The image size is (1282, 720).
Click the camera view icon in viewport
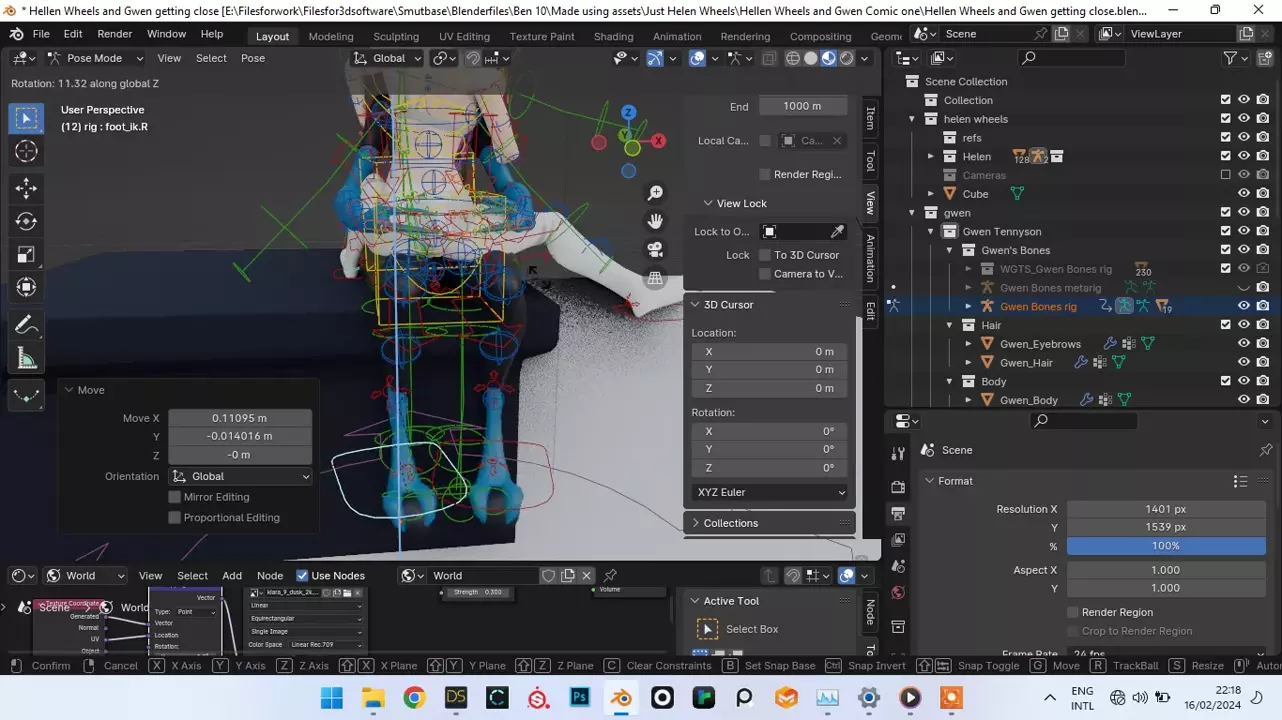coord(655,249)
